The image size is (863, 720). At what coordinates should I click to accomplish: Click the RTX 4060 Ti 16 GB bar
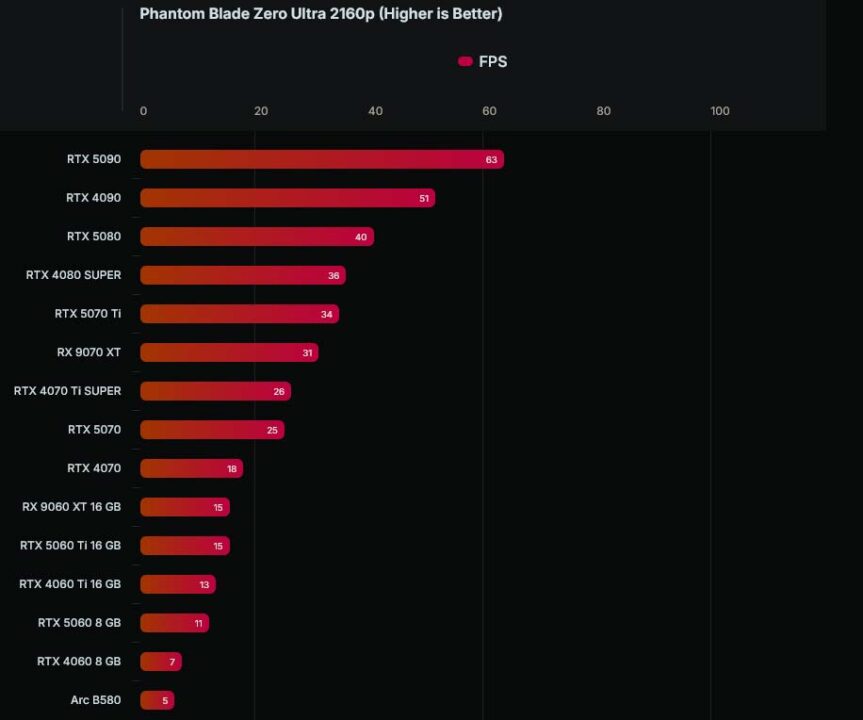pos(178,584)
